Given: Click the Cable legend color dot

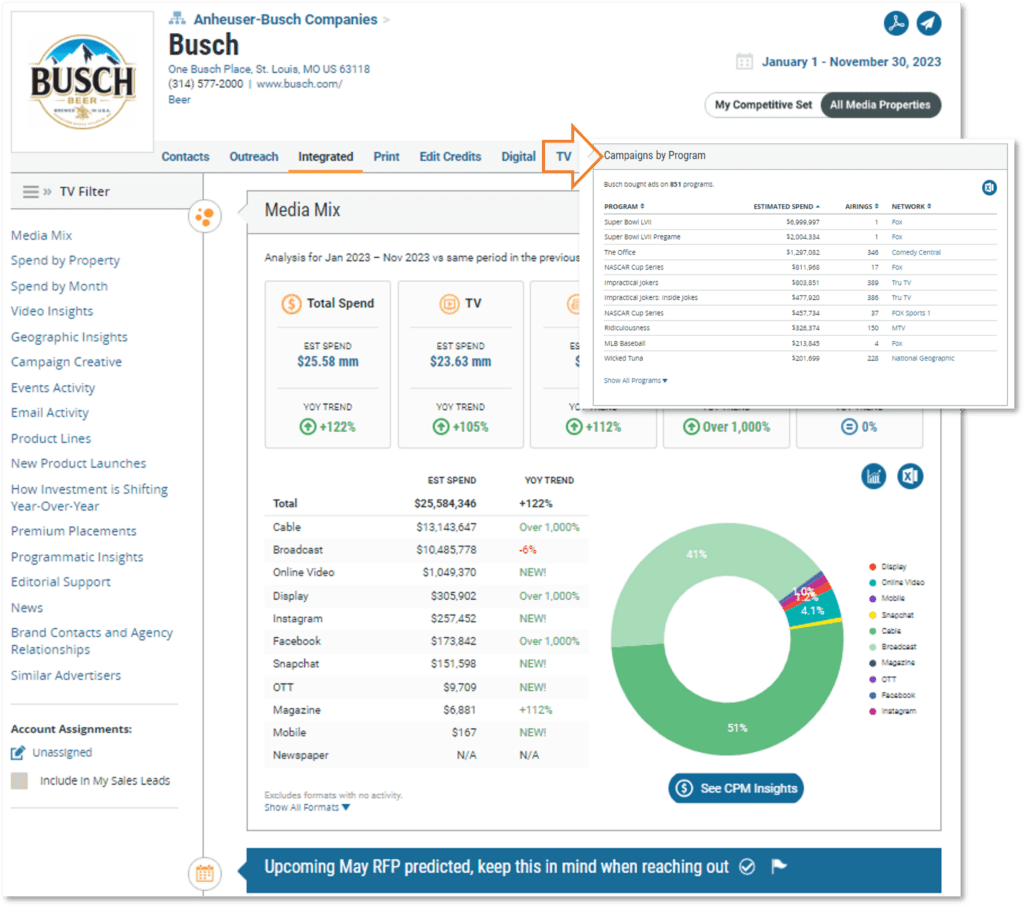Looking at the screenshot, I should pos(872,631).
